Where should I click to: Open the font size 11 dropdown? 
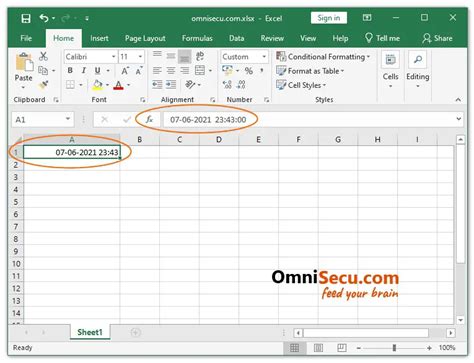(140, 57)
